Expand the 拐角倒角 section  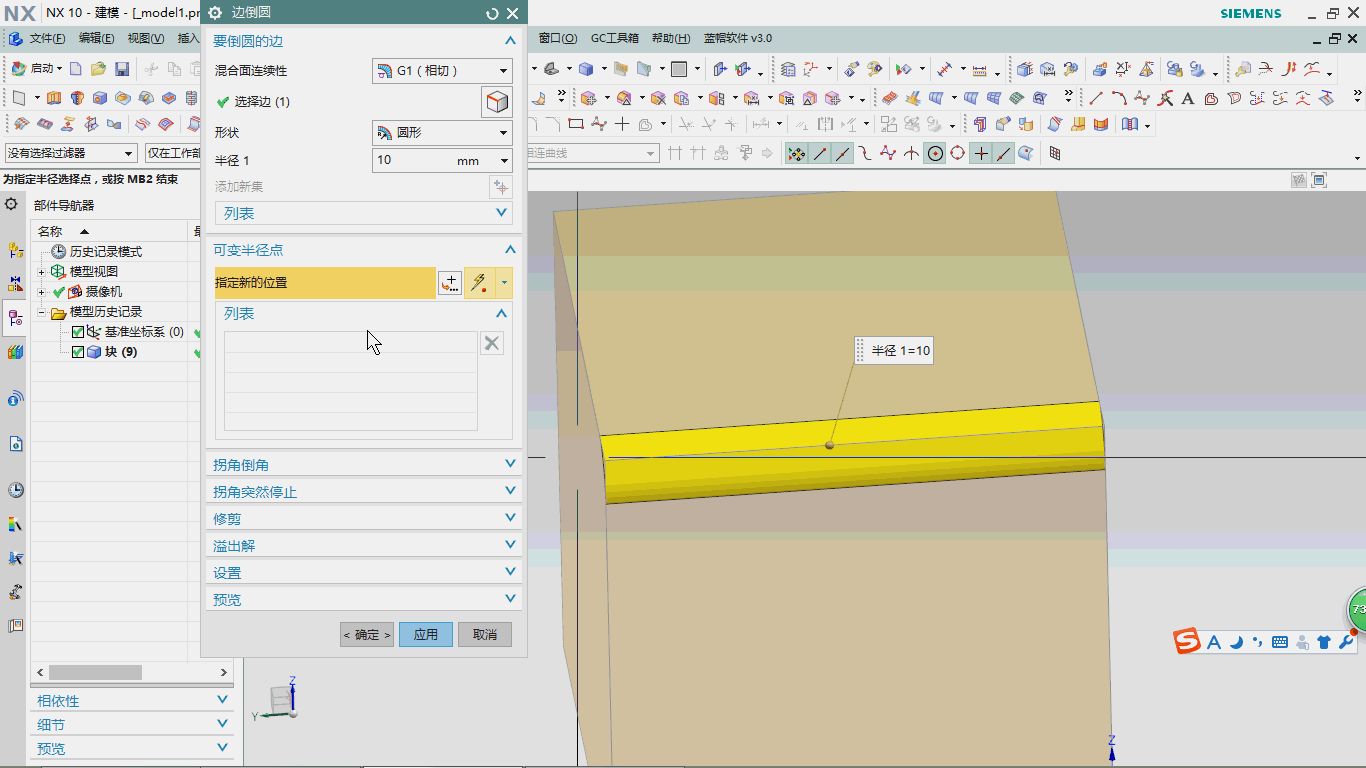click(365, 465)
